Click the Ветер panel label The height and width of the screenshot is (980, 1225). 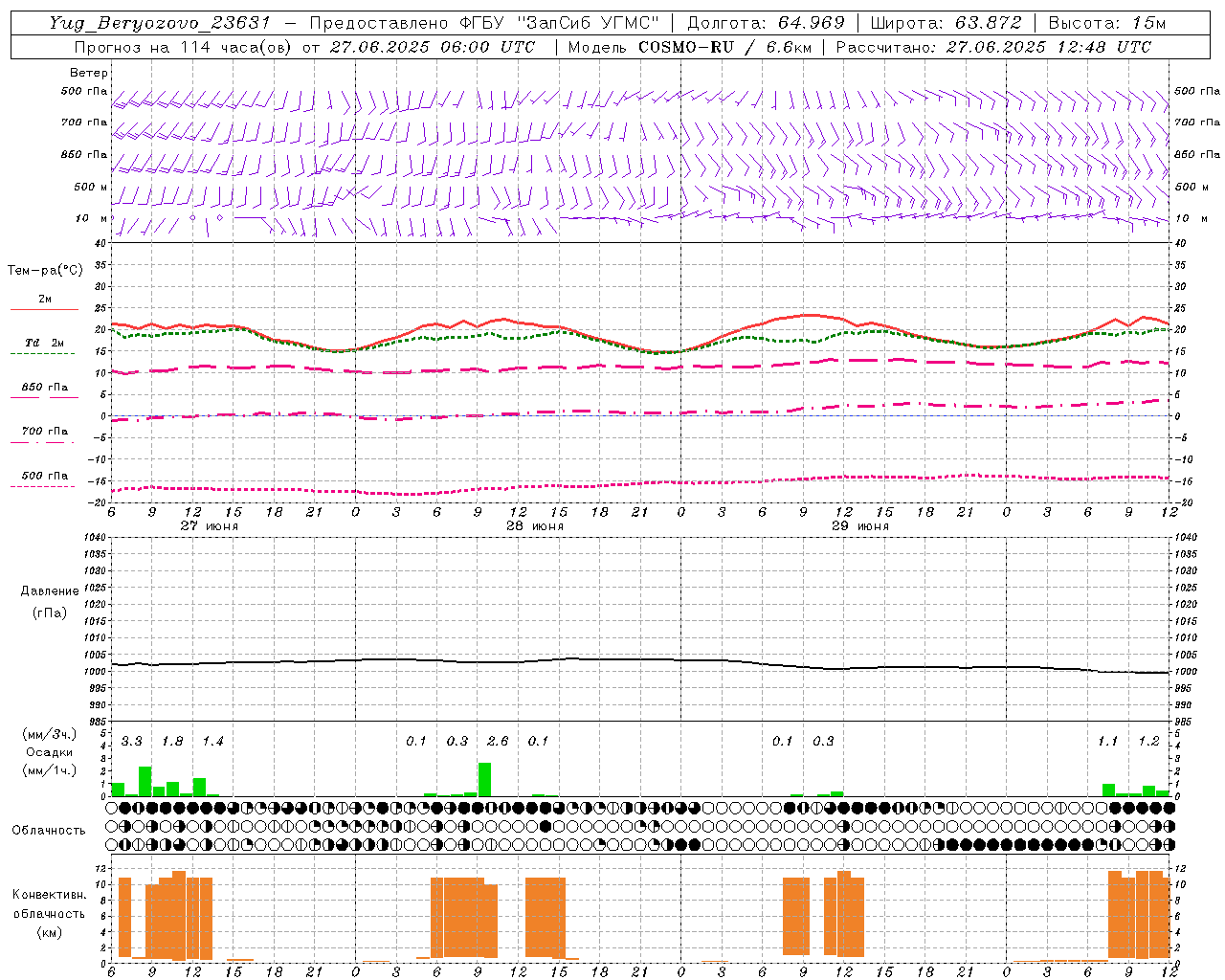click(89, 73)
